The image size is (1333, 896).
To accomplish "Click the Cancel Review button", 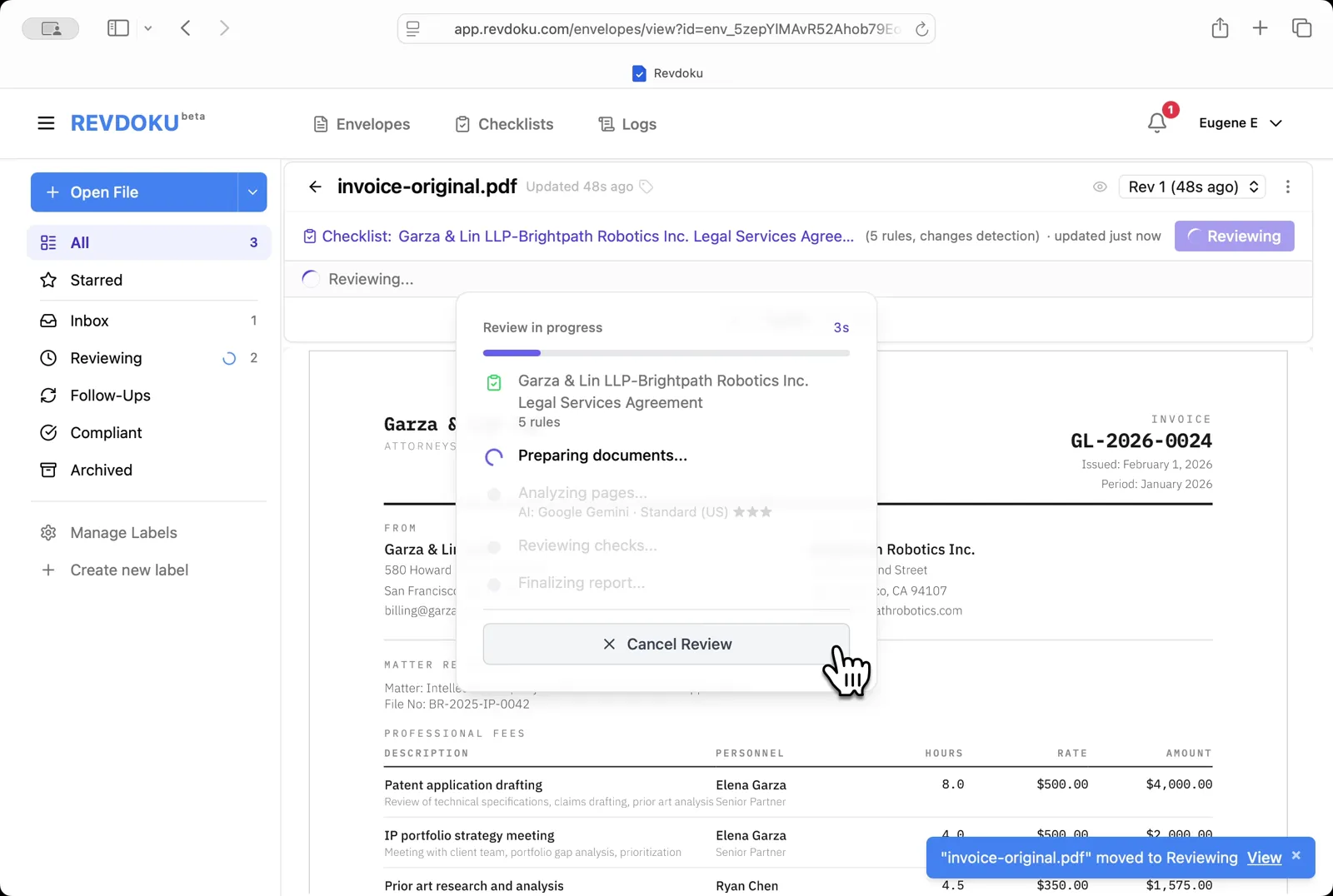I will [666, 644].
